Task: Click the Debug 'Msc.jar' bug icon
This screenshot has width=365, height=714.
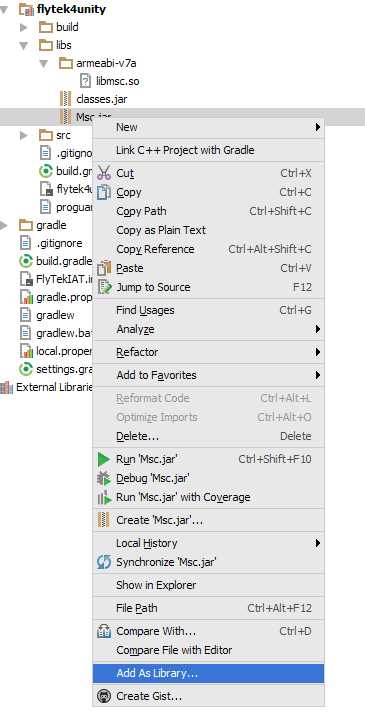Action: (x=104, y=479)
